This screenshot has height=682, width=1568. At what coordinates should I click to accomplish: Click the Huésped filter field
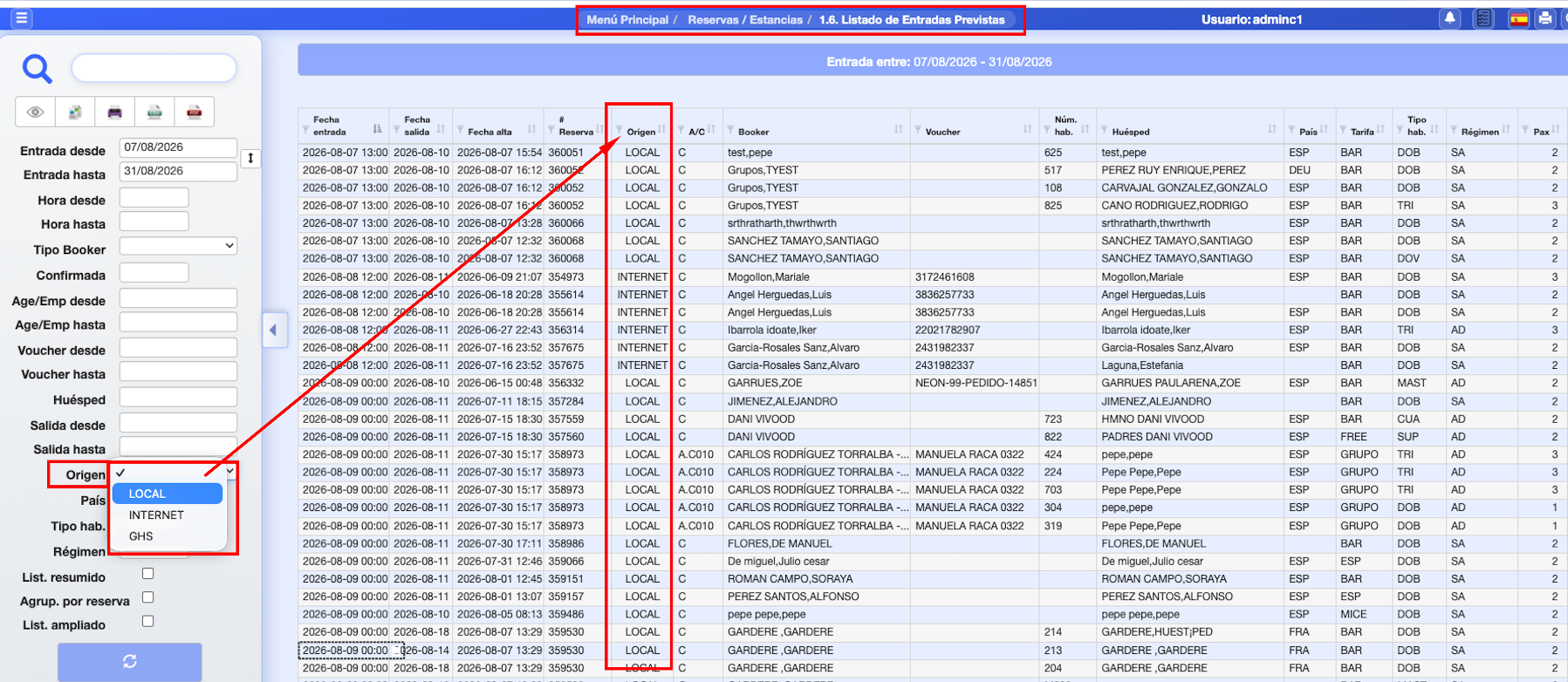(x=178, y=398)
